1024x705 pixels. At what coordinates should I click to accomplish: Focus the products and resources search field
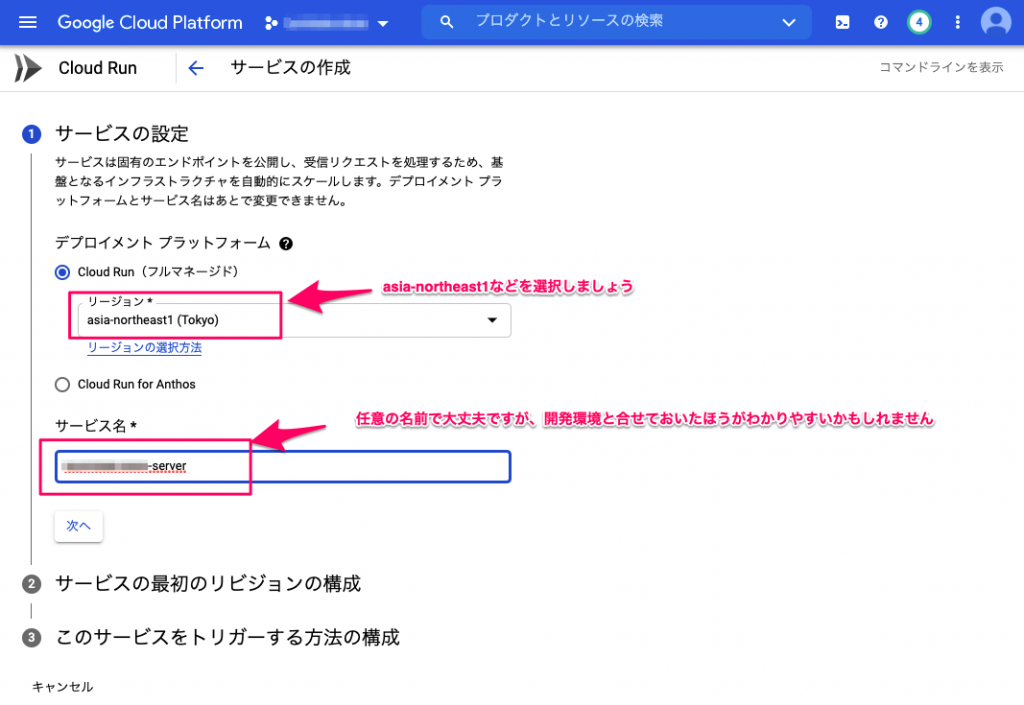[x=616, y=22]
